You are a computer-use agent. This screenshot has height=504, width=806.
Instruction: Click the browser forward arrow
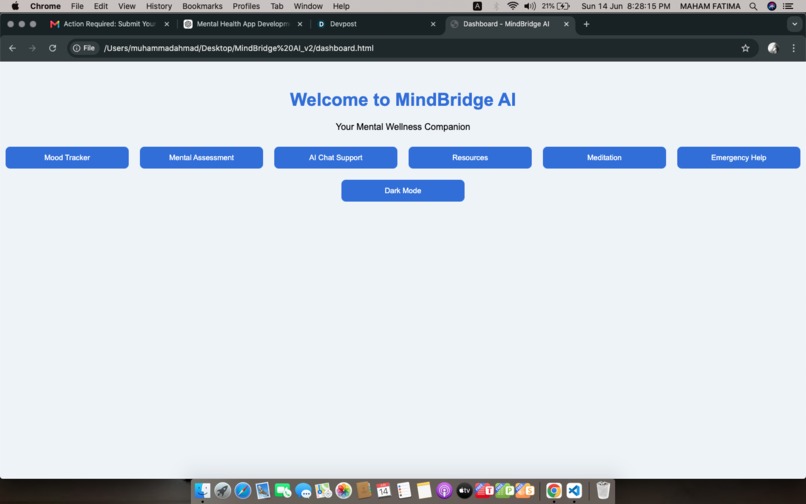pos(32,48)
